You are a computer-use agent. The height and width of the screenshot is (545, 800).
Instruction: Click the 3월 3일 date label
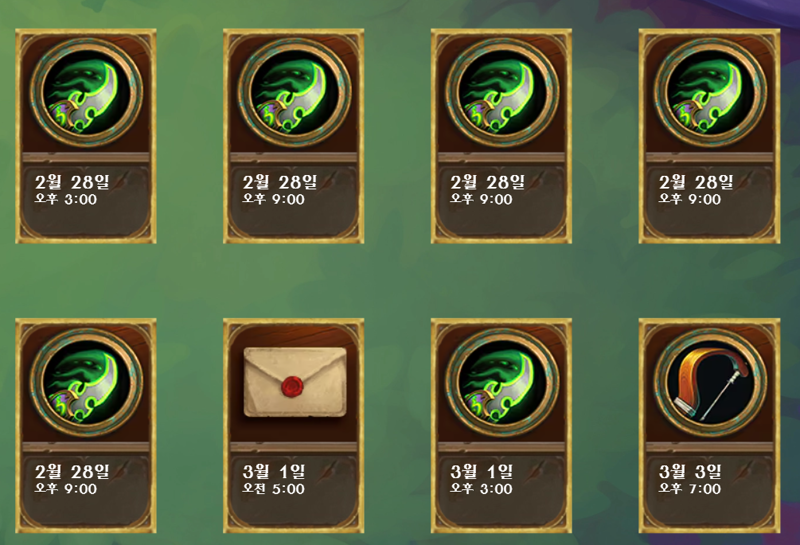[x=690, y=472]
